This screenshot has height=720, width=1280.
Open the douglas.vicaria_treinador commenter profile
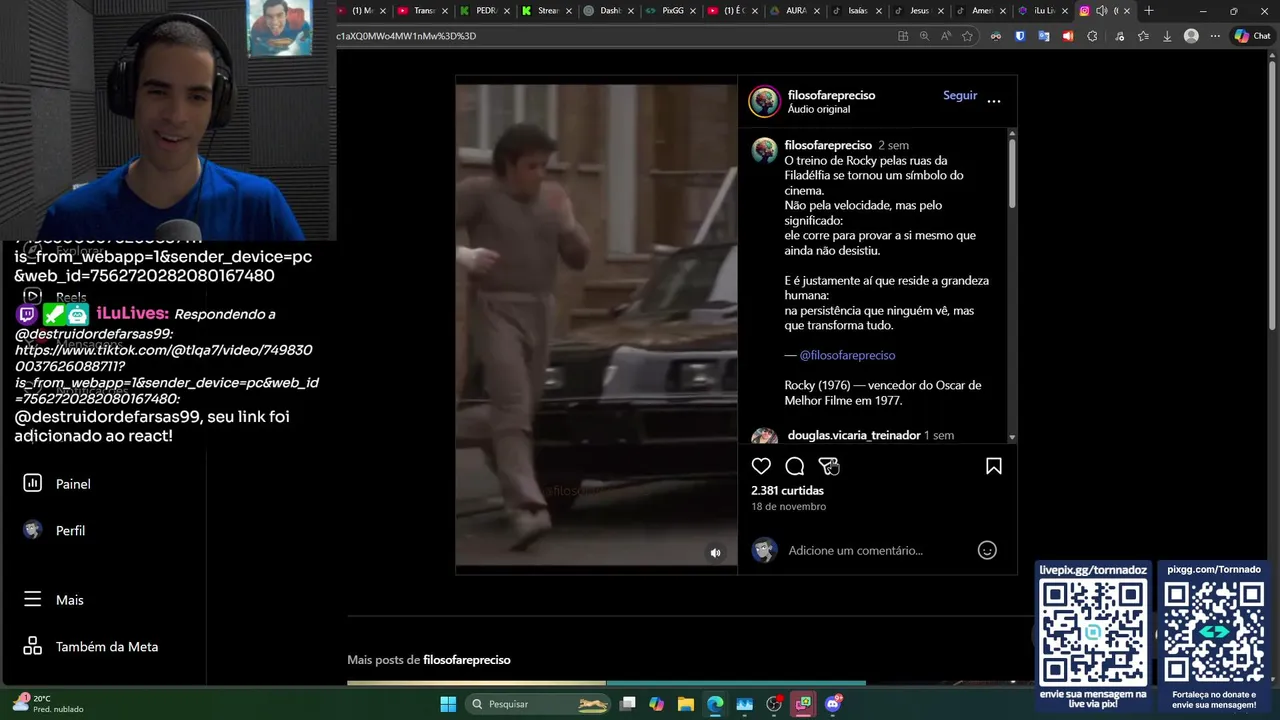pos(853,435)
